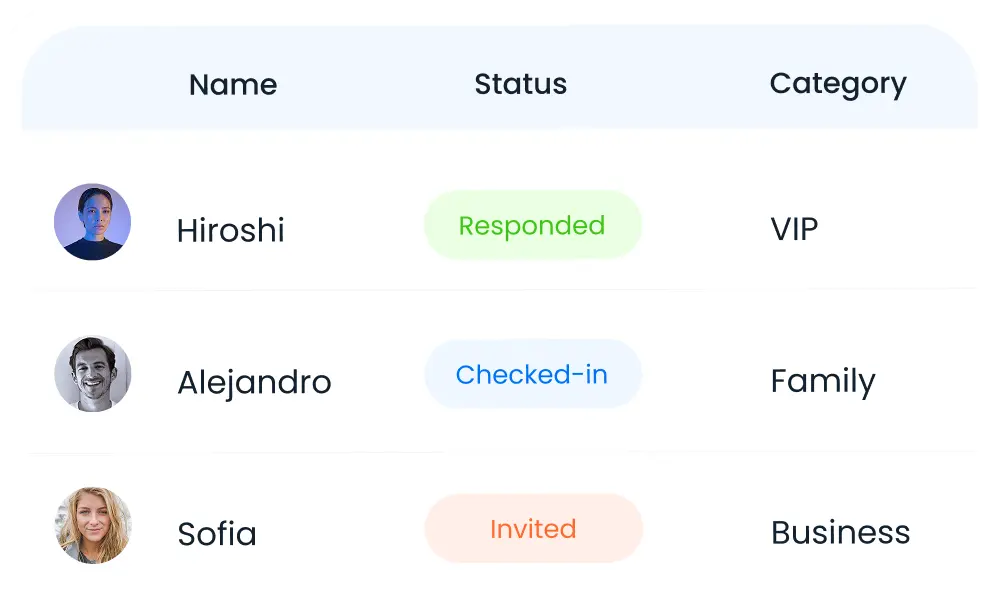This screenshot has width=1000, height=615.
Task: Click the divider line below Hiroshi's row
Action: coord(500,290)
